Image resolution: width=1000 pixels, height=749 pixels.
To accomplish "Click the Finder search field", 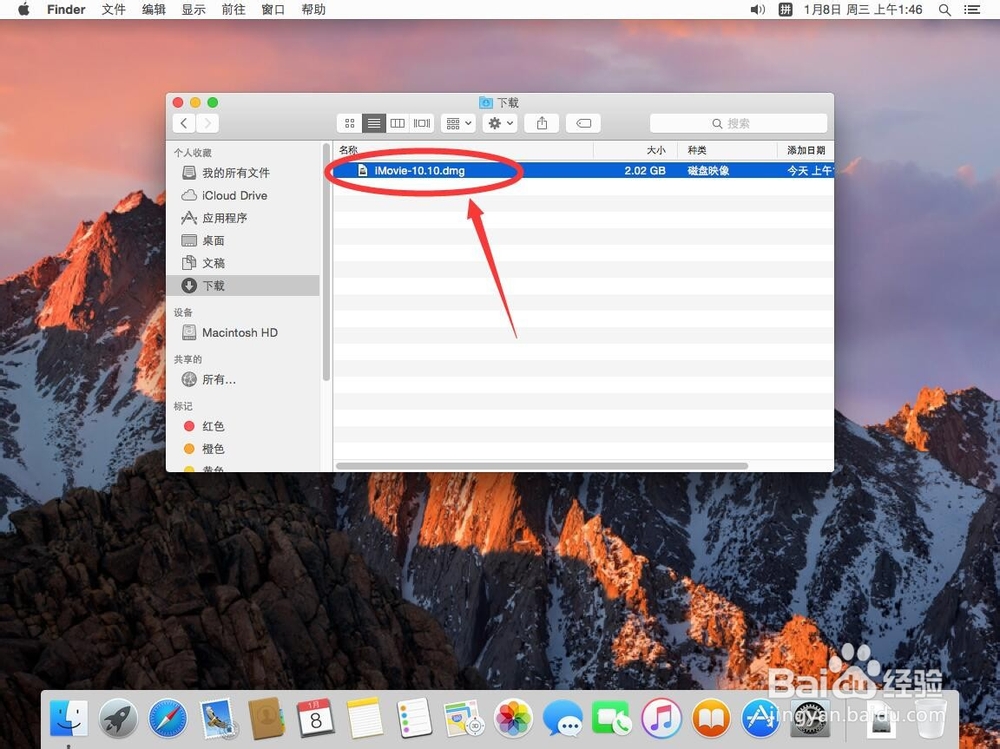I will point(738,123).
